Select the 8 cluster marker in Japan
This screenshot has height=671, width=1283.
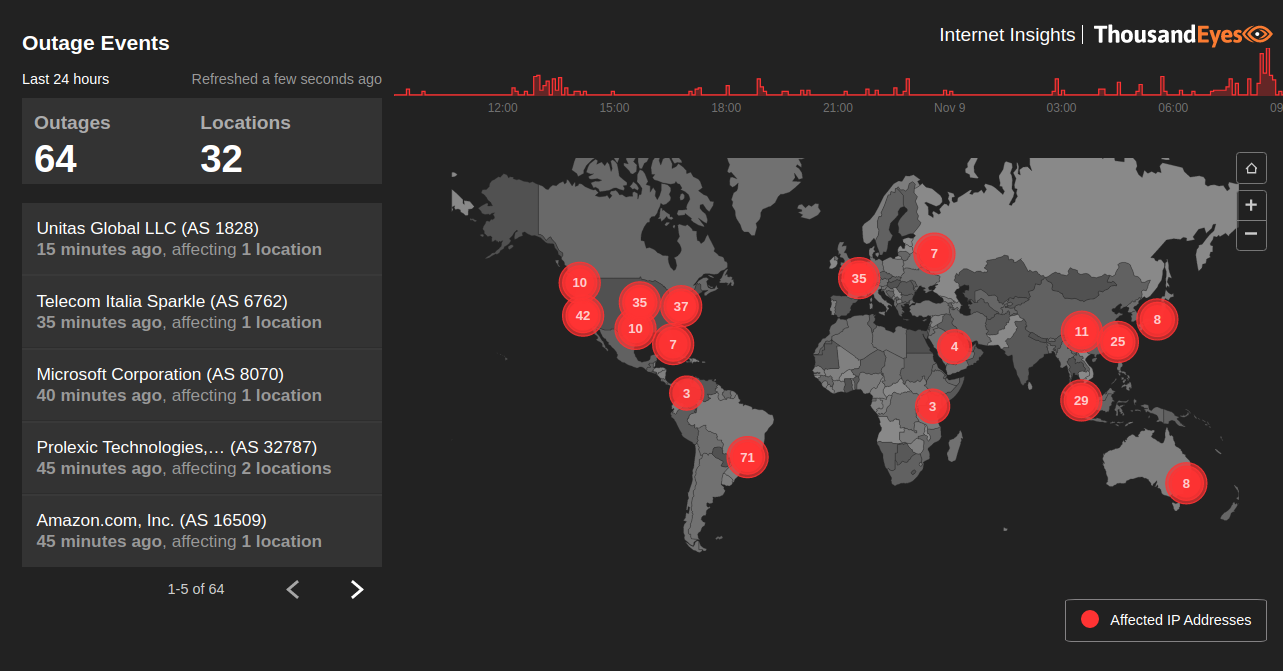coord(1157,320)
